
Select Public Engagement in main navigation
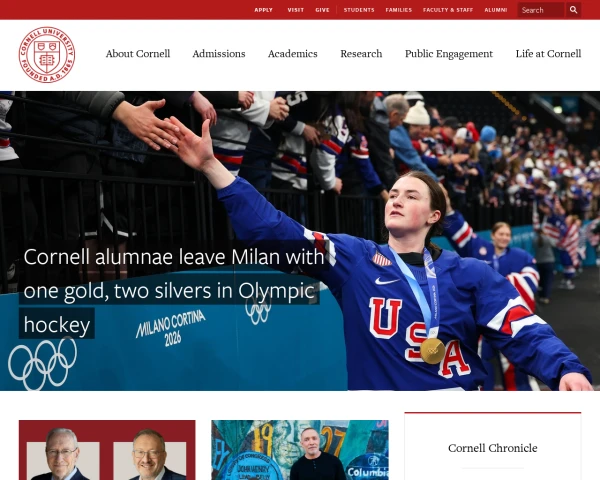[449, 54]
